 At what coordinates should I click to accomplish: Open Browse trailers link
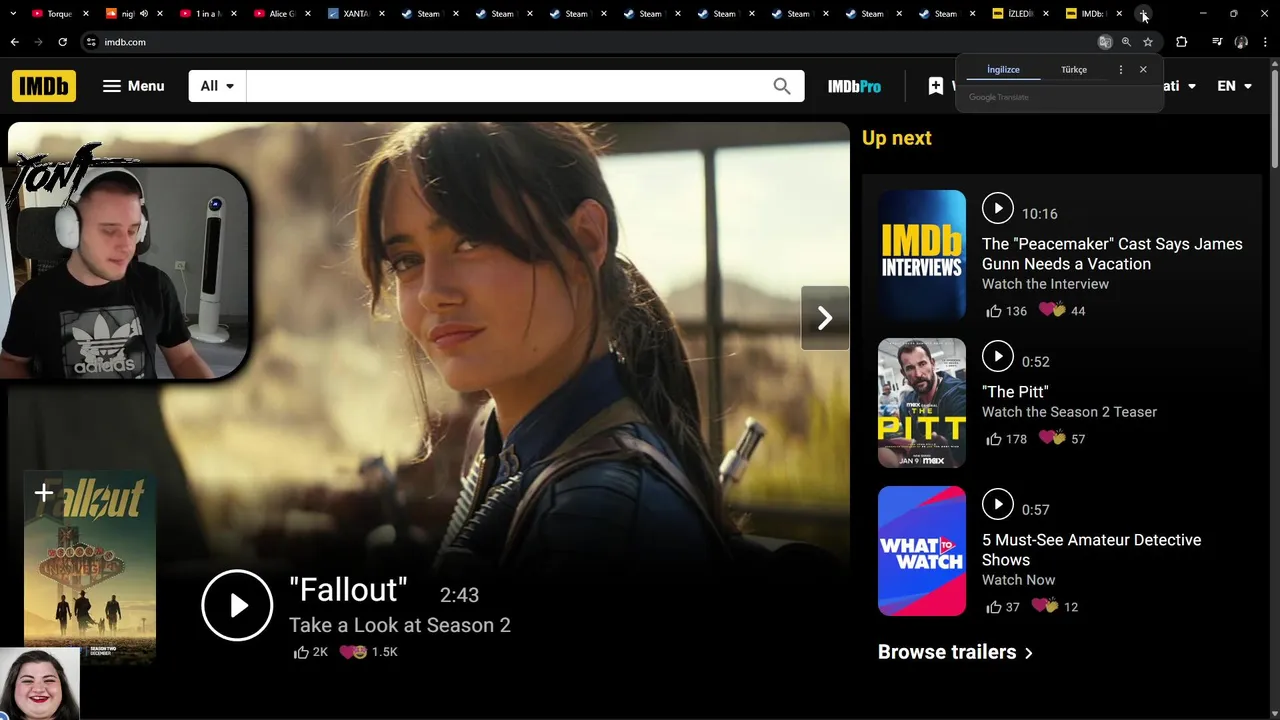tap(955, 652)
